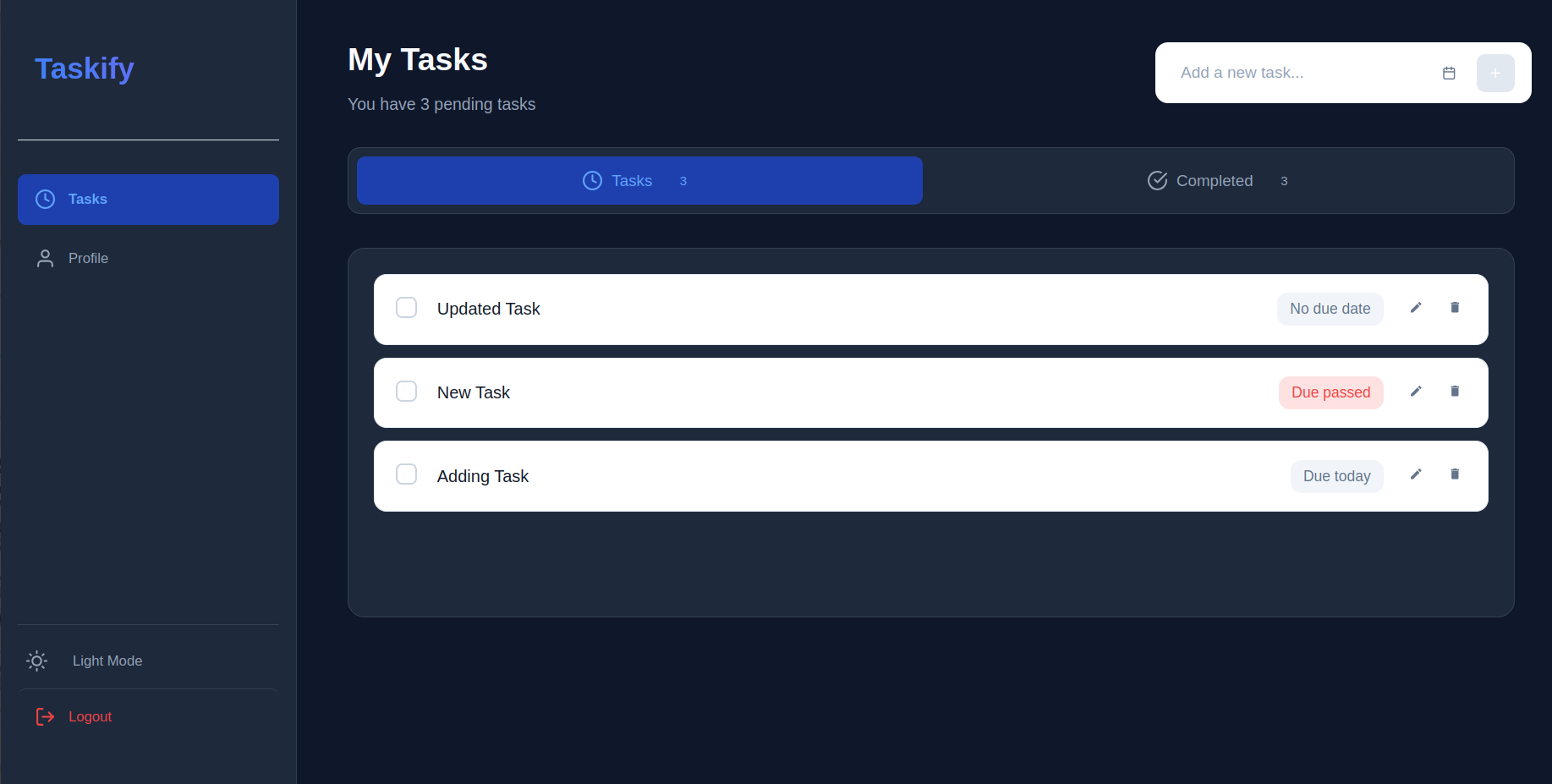Click trash icon on New Task row
1552x784 pixels.
1455,392
